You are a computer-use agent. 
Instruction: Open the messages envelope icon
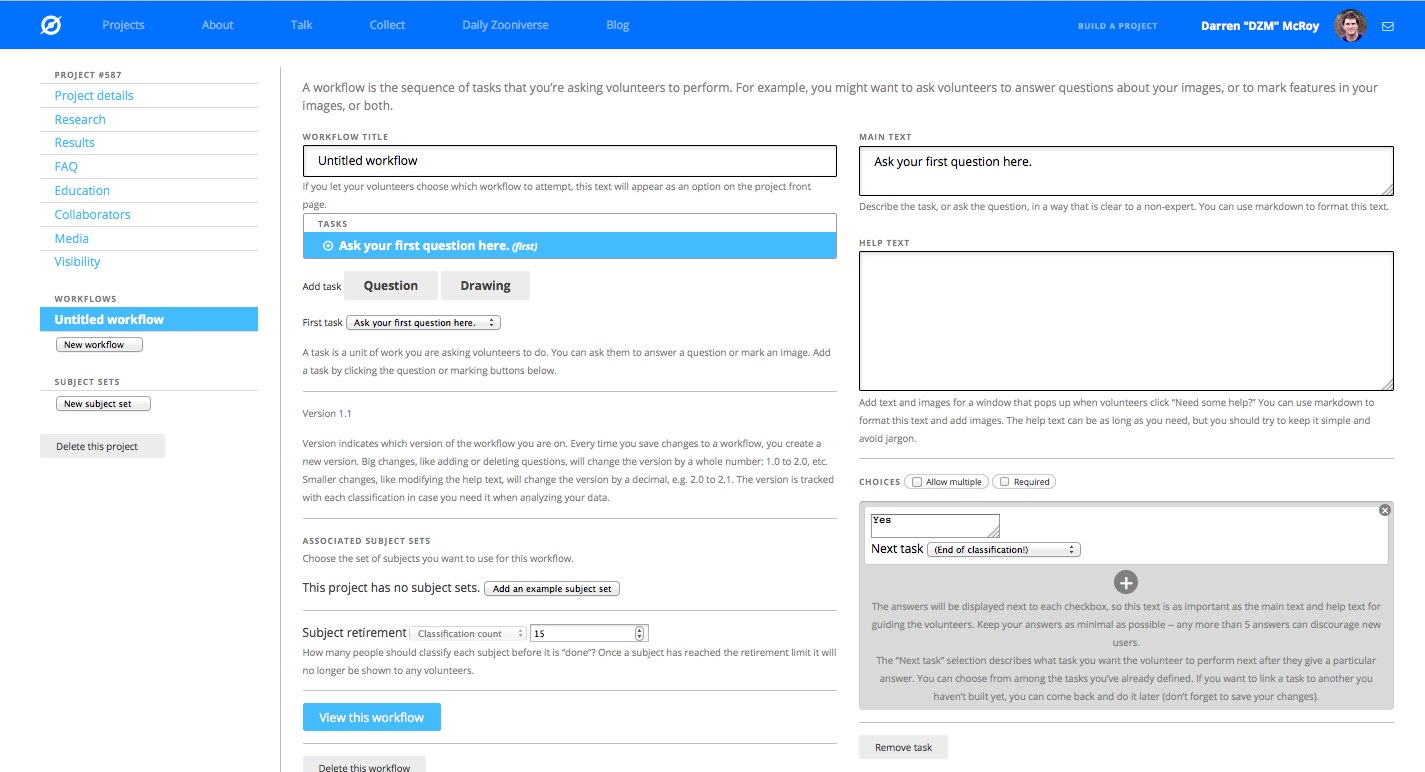tap(1388, 26)
